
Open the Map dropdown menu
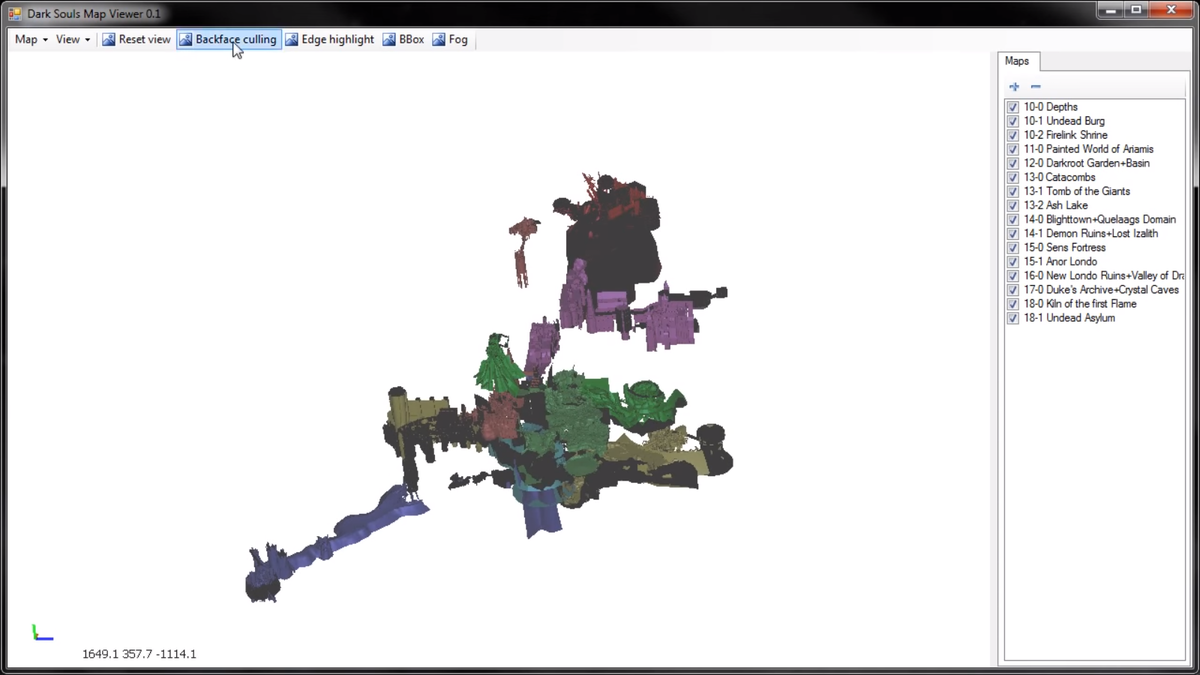[x=32, y=40]
